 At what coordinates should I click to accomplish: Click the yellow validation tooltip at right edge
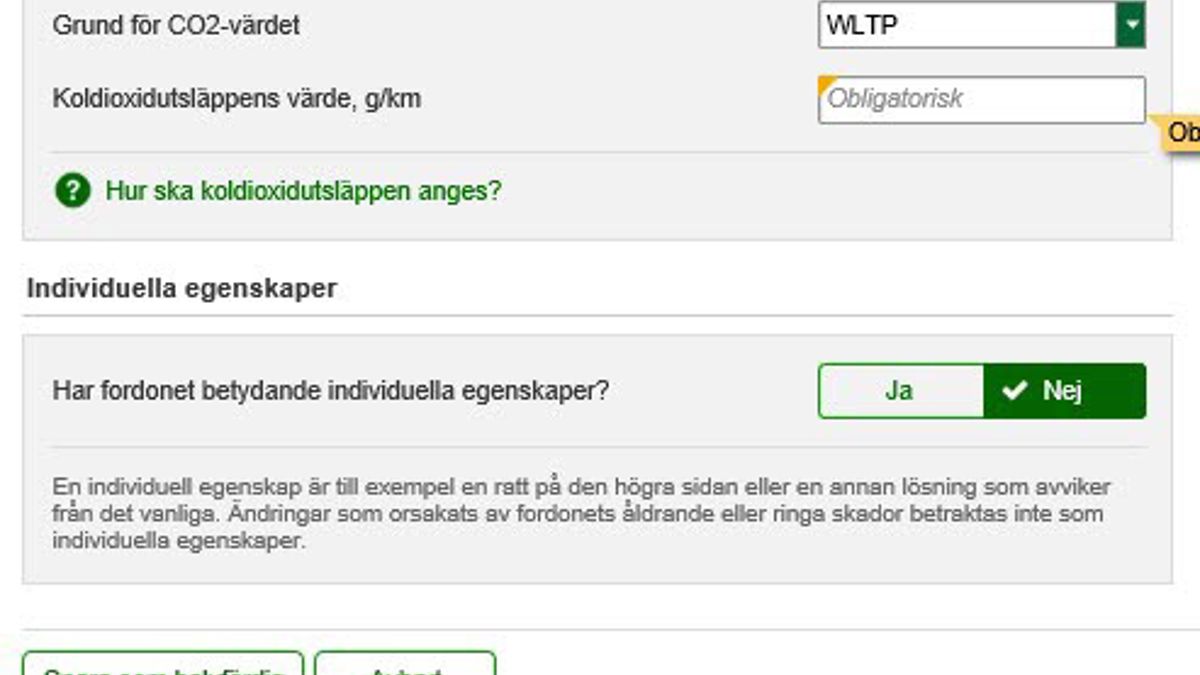[x=1178, y=133]
